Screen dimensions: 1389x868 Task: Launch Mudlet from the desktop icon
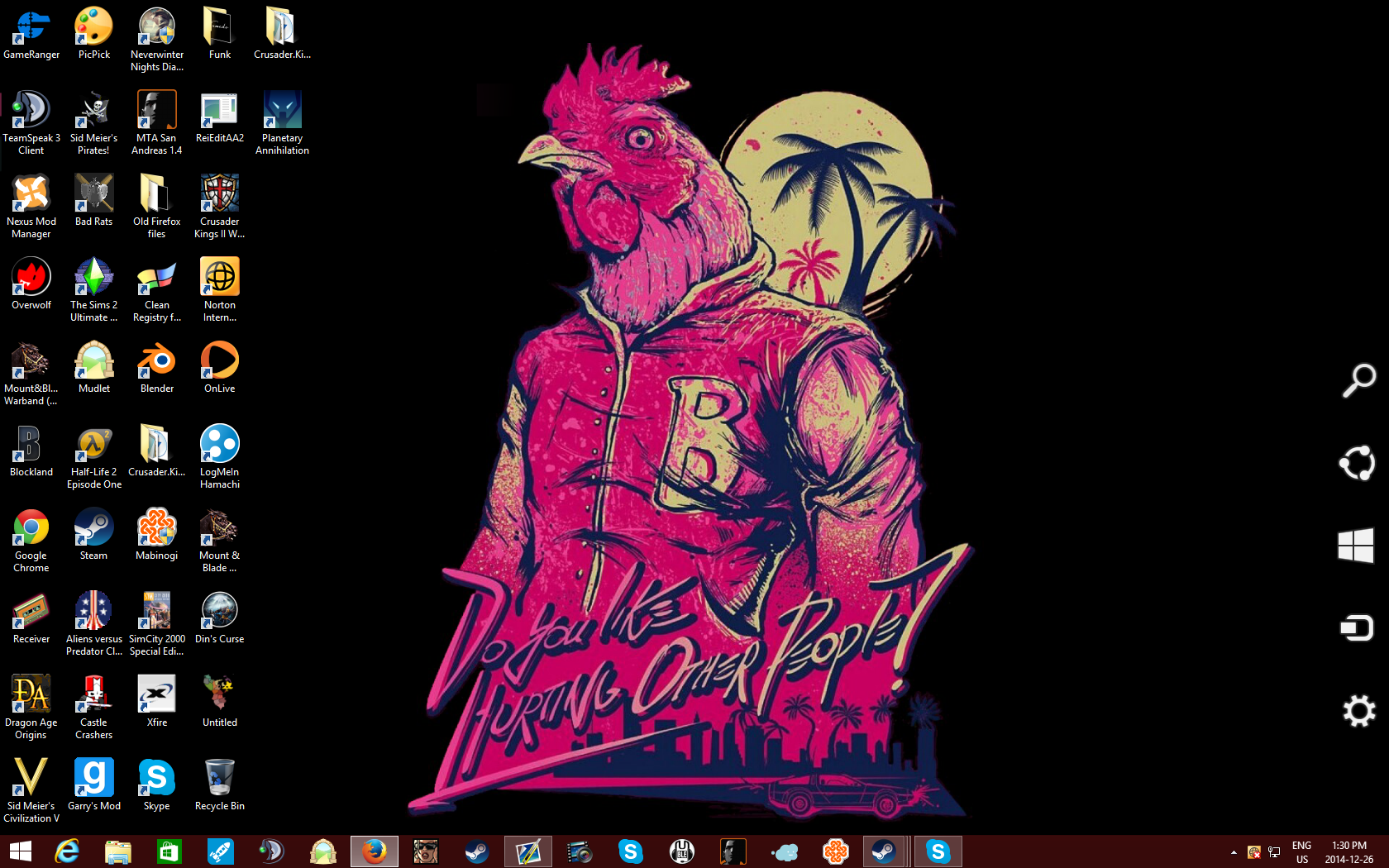[x=94, y=368]
